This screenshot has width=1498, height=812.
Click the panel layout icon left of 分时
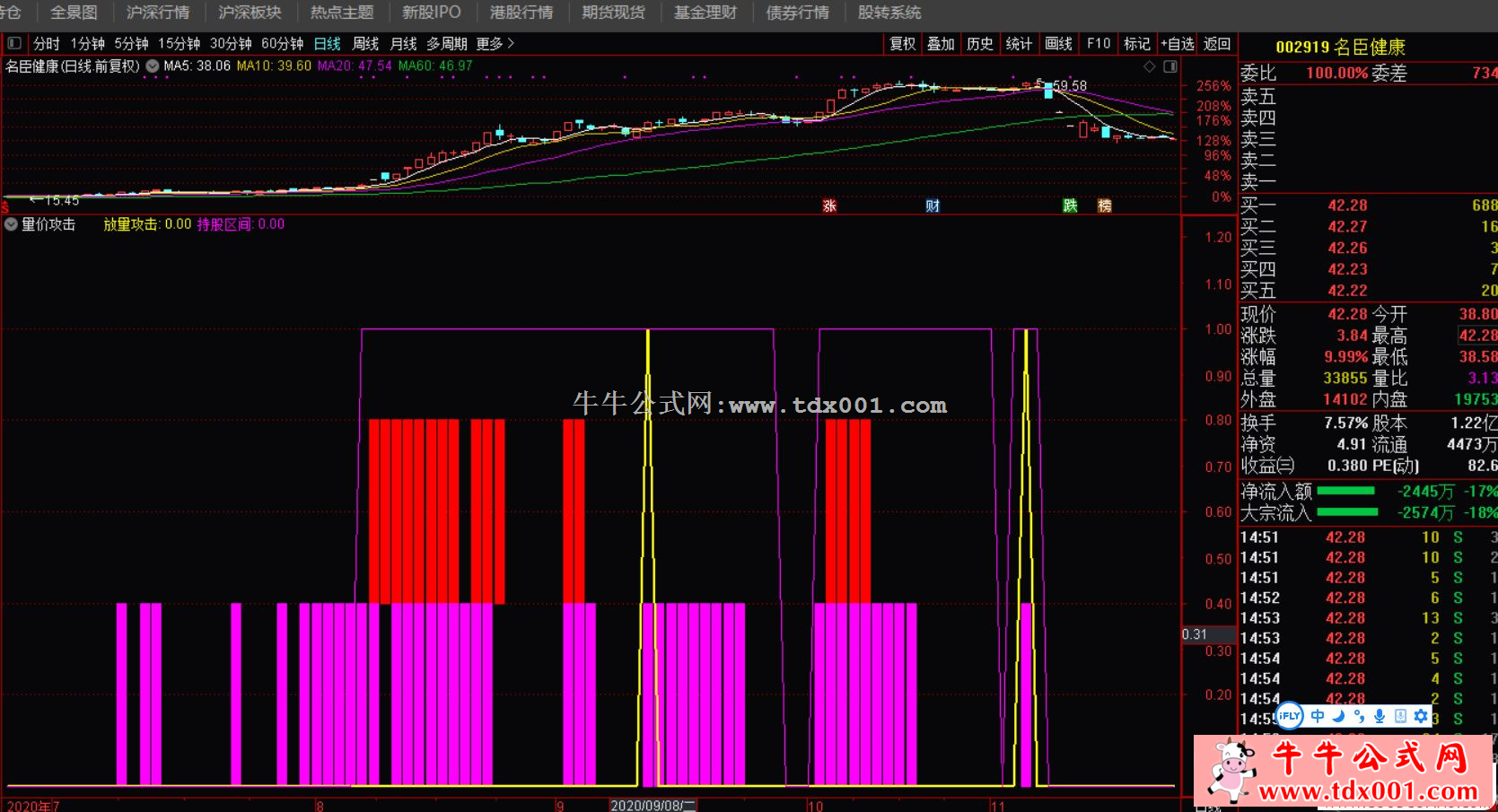pos(14,43)
